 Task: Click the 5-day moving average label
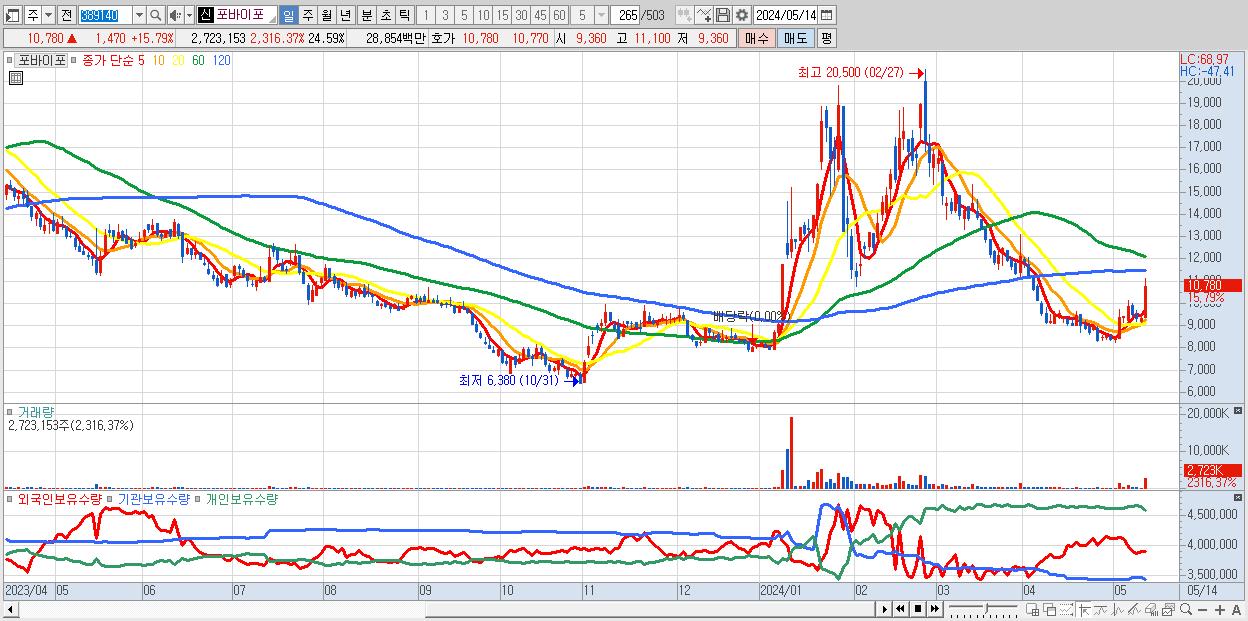(x=141, y=60)
